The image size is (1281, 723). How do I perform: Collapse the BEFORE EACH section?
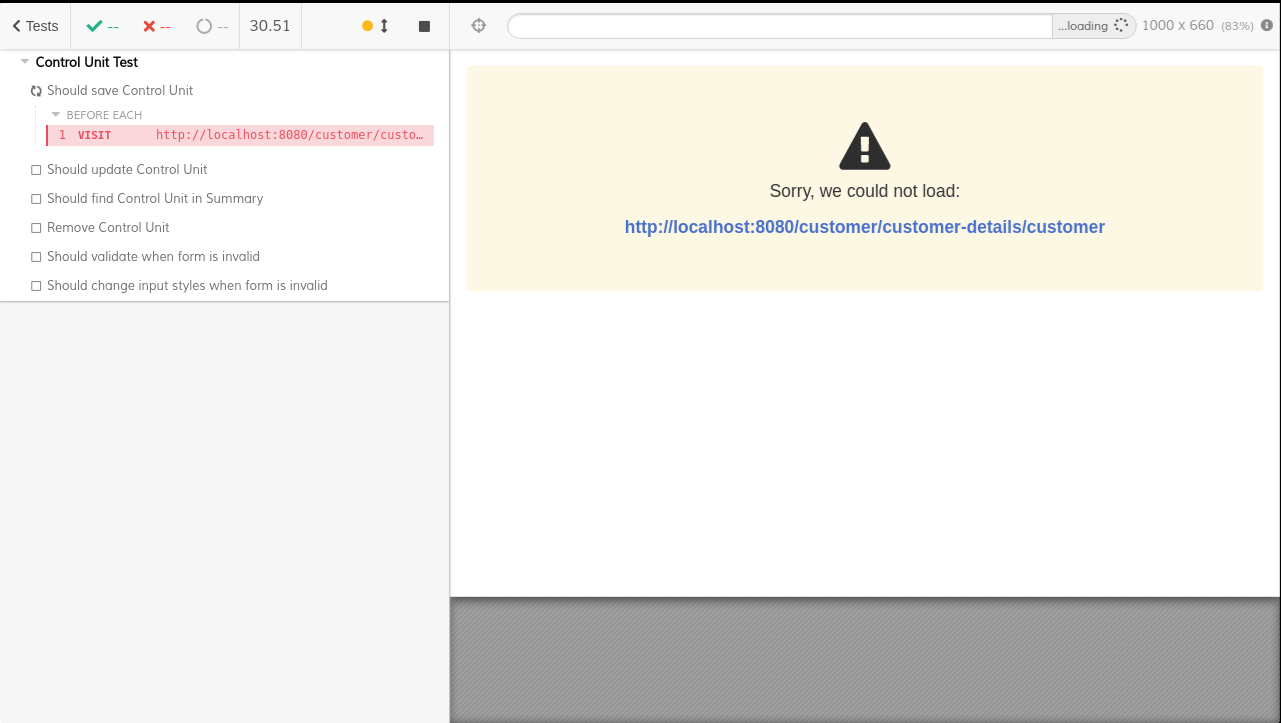pos(56,114)
